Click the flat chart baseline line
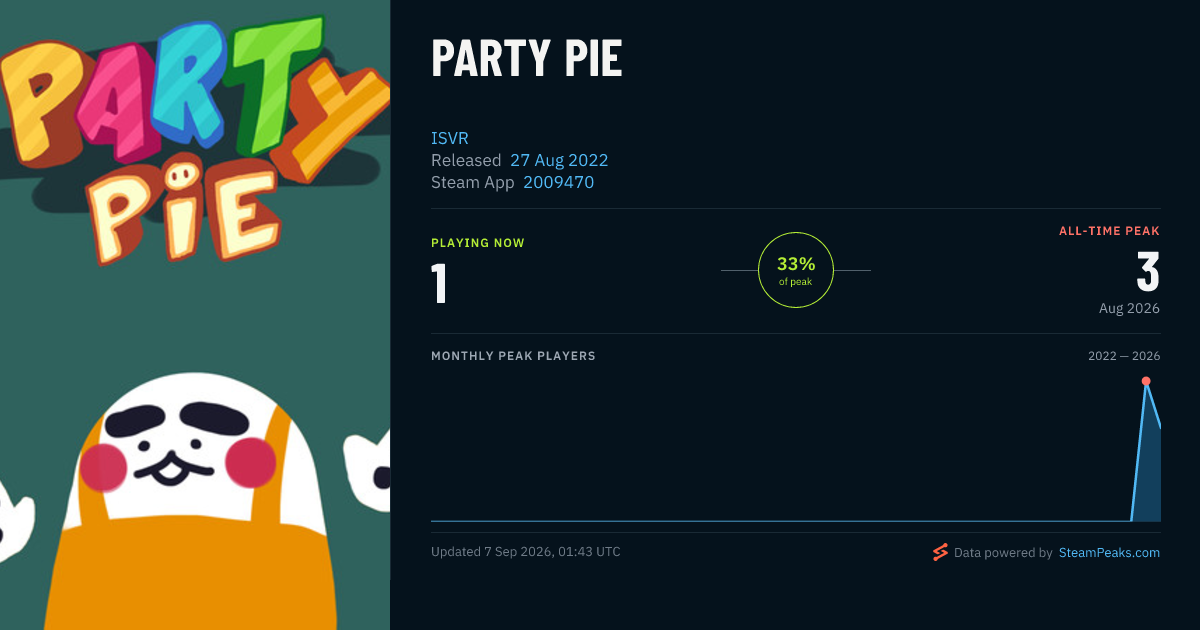Image resolution: width=1200 pixels, height=630 pixels. click(x=780, y=521)
